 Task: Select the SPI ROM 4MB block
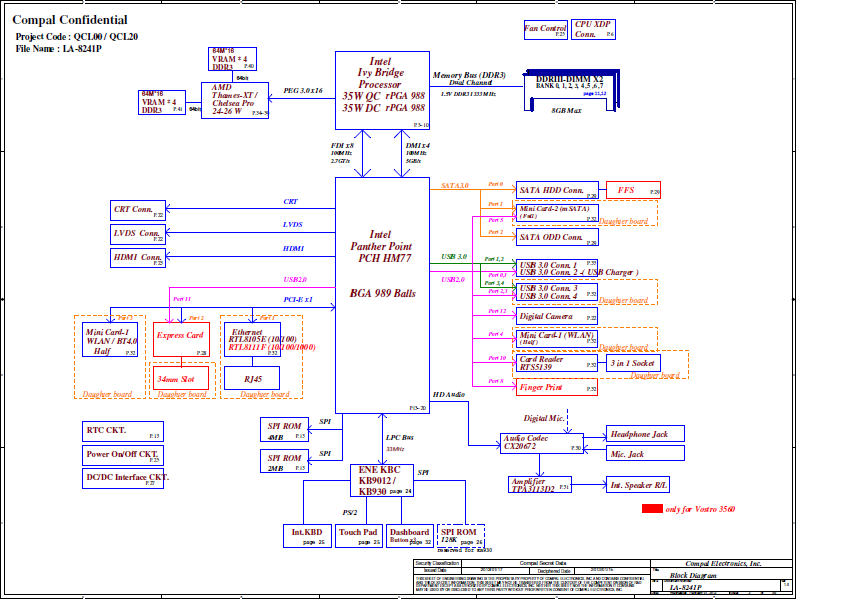(x=285, y=430)
